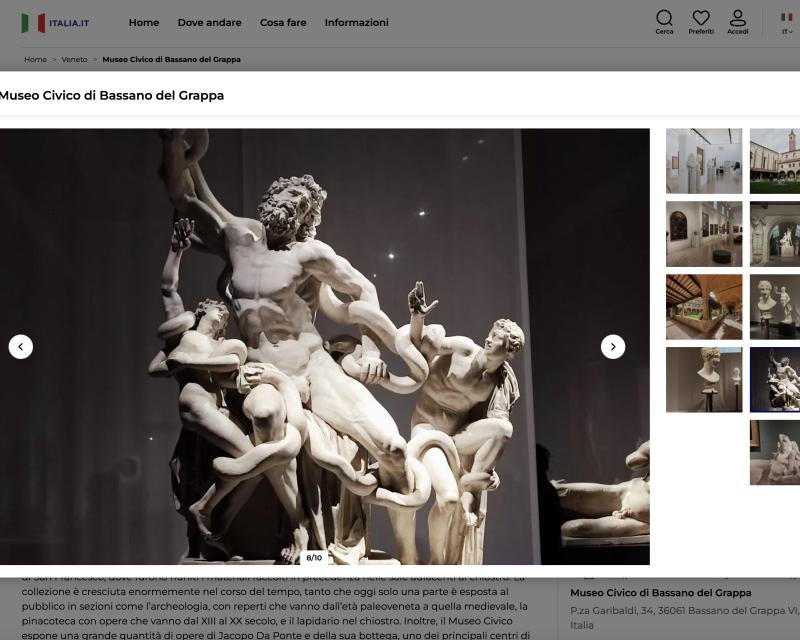Click the main Laocoön sculpture image
800x640 pixels.
tap(325, 347)
